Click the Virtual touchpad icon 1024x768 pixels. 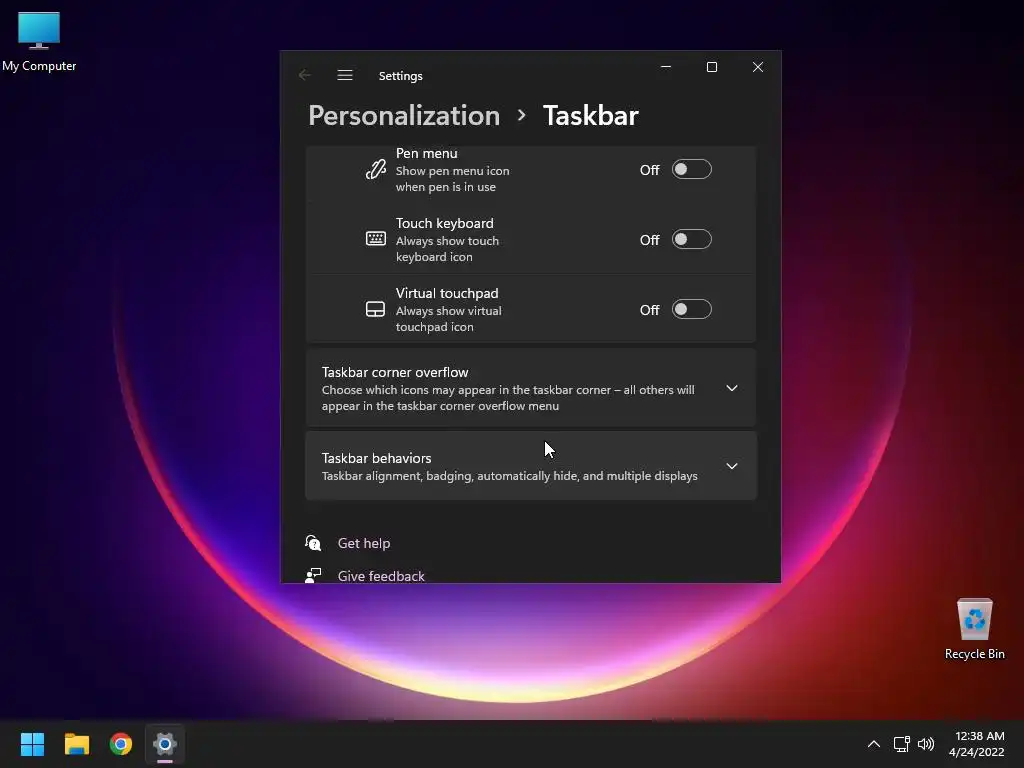coord(376,309)
